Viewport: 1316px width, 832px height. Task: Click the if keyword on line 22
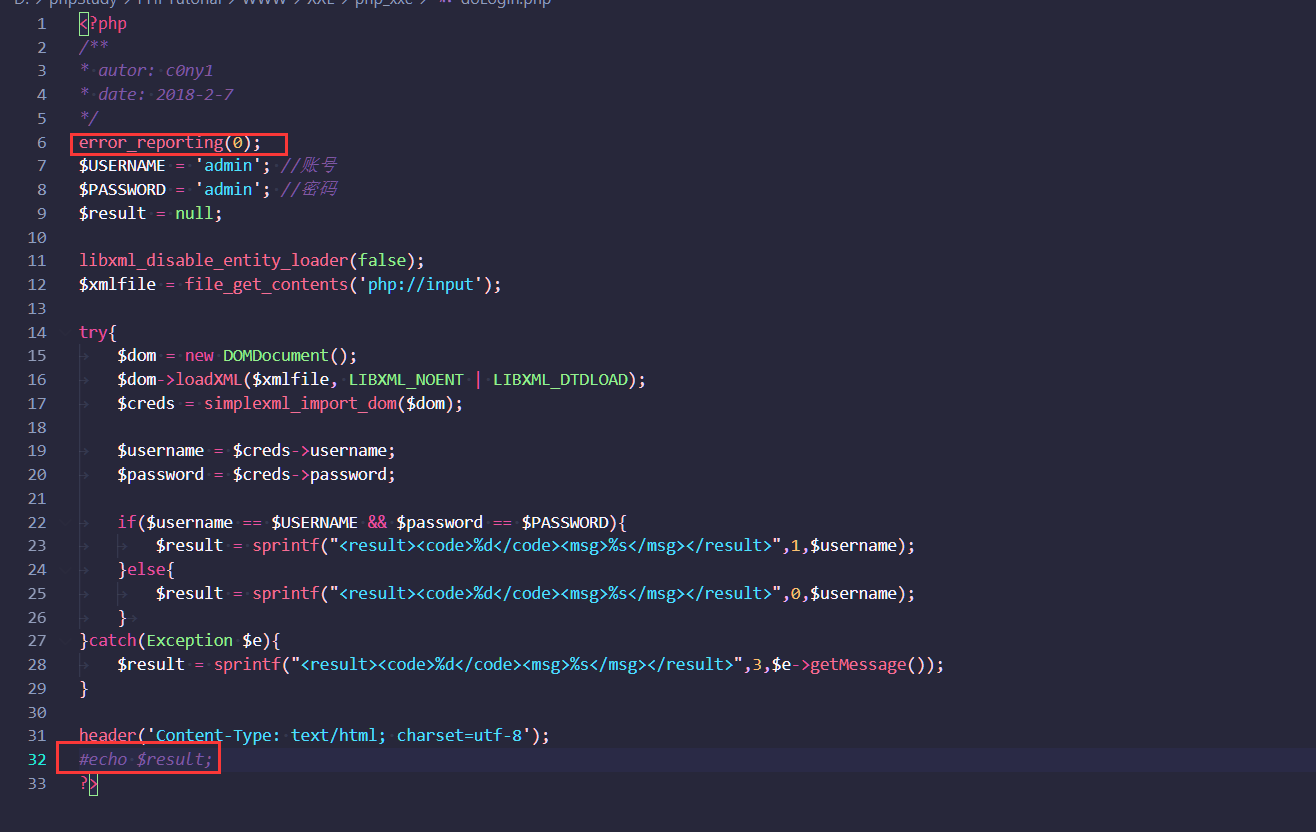point(127,523)
